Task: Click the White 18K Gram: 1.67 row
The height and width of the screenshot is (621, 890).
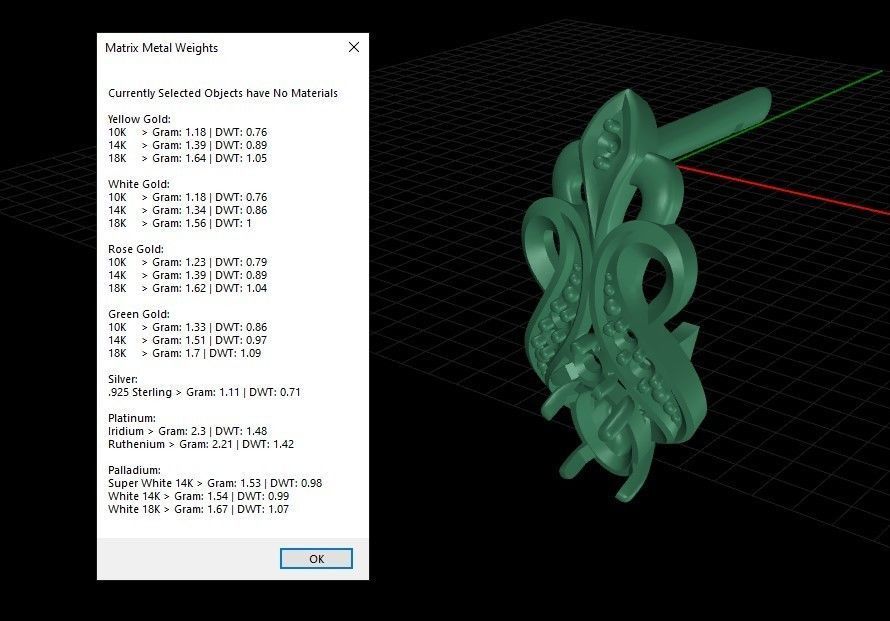Action: click(x=198, y=509)
